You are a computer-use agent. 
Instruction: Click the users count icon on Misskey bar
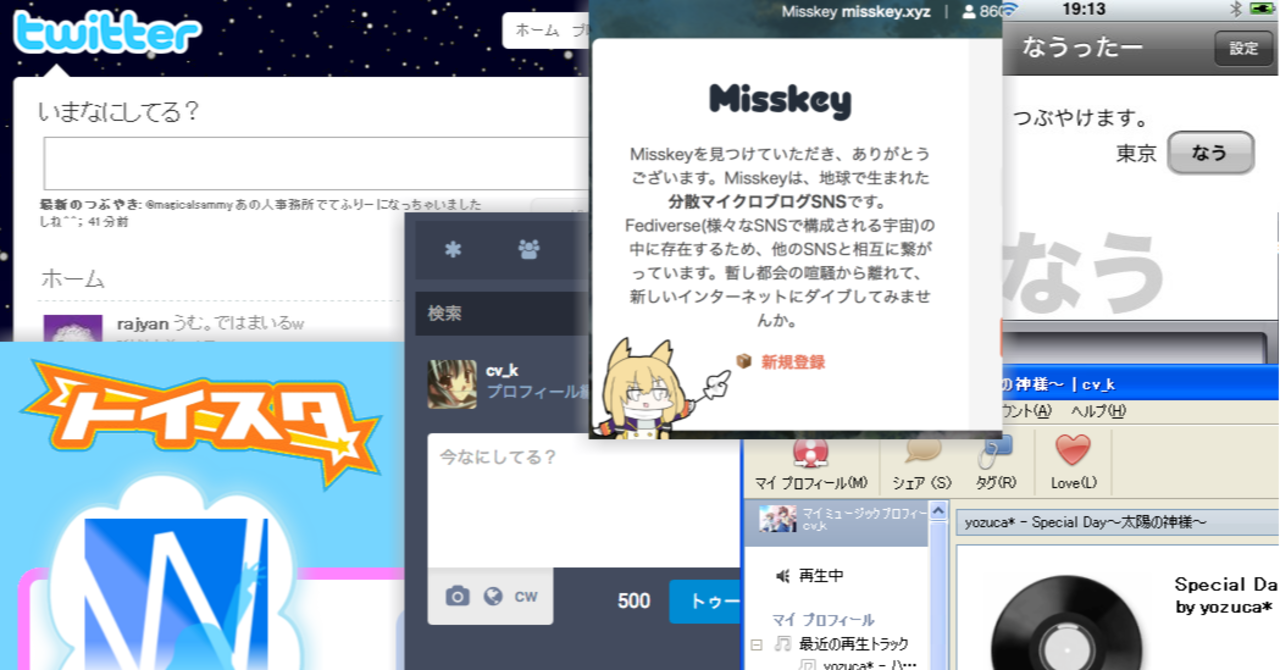[x=968, y=12]
